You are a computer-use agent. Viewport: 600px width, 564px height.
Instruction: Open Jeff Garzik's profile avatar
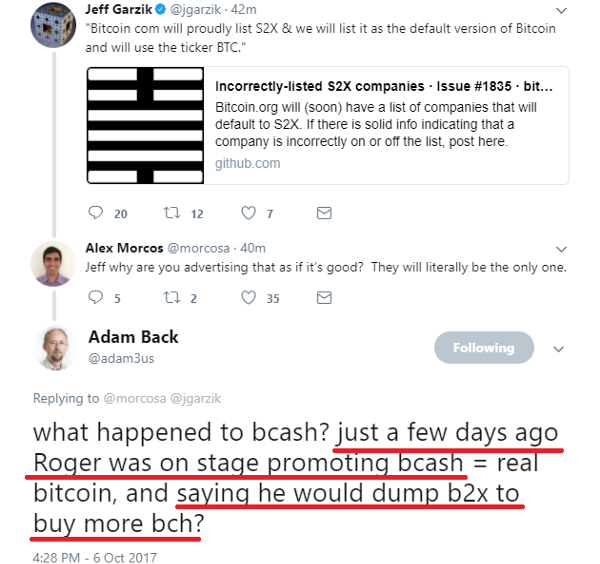(x=53, y=25)
